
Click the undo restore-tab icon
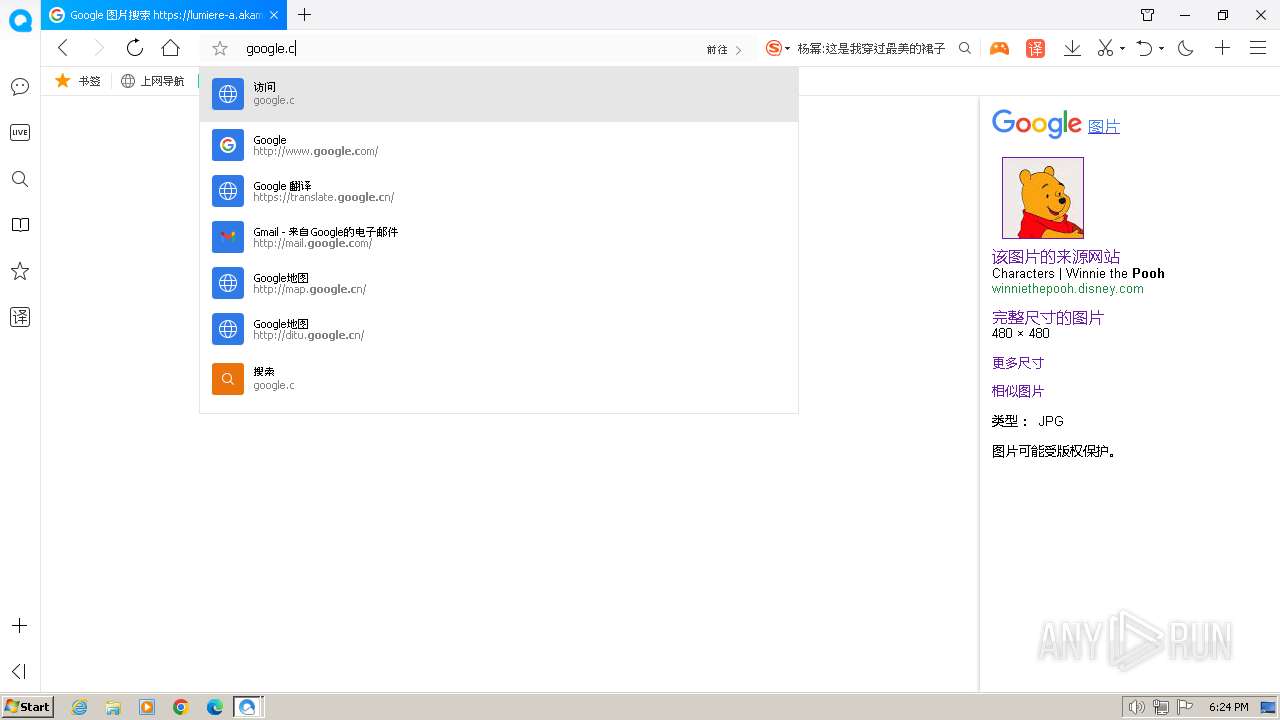(1145, 48)
